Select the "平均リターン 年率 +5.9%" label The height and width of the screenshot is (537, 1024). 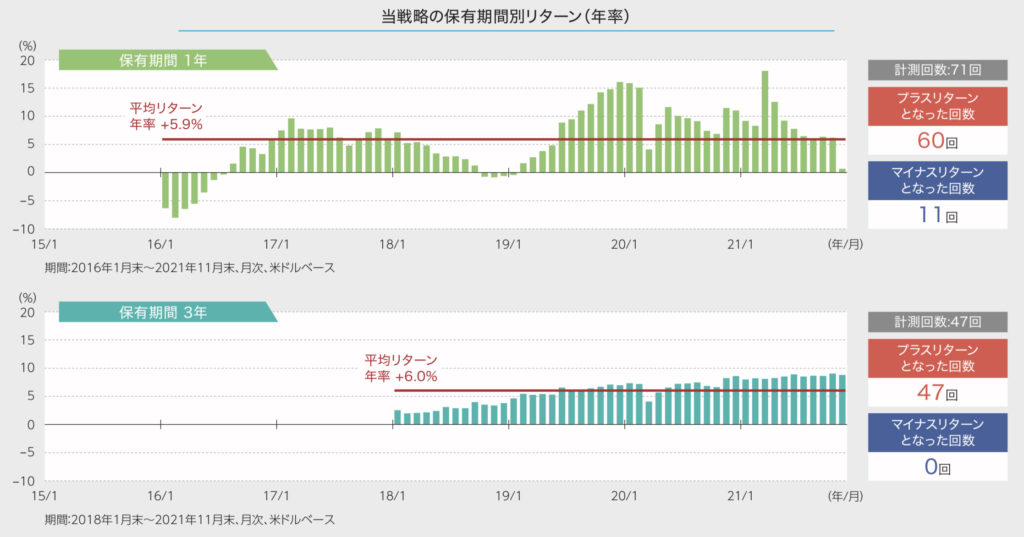(x=166, y=116)
